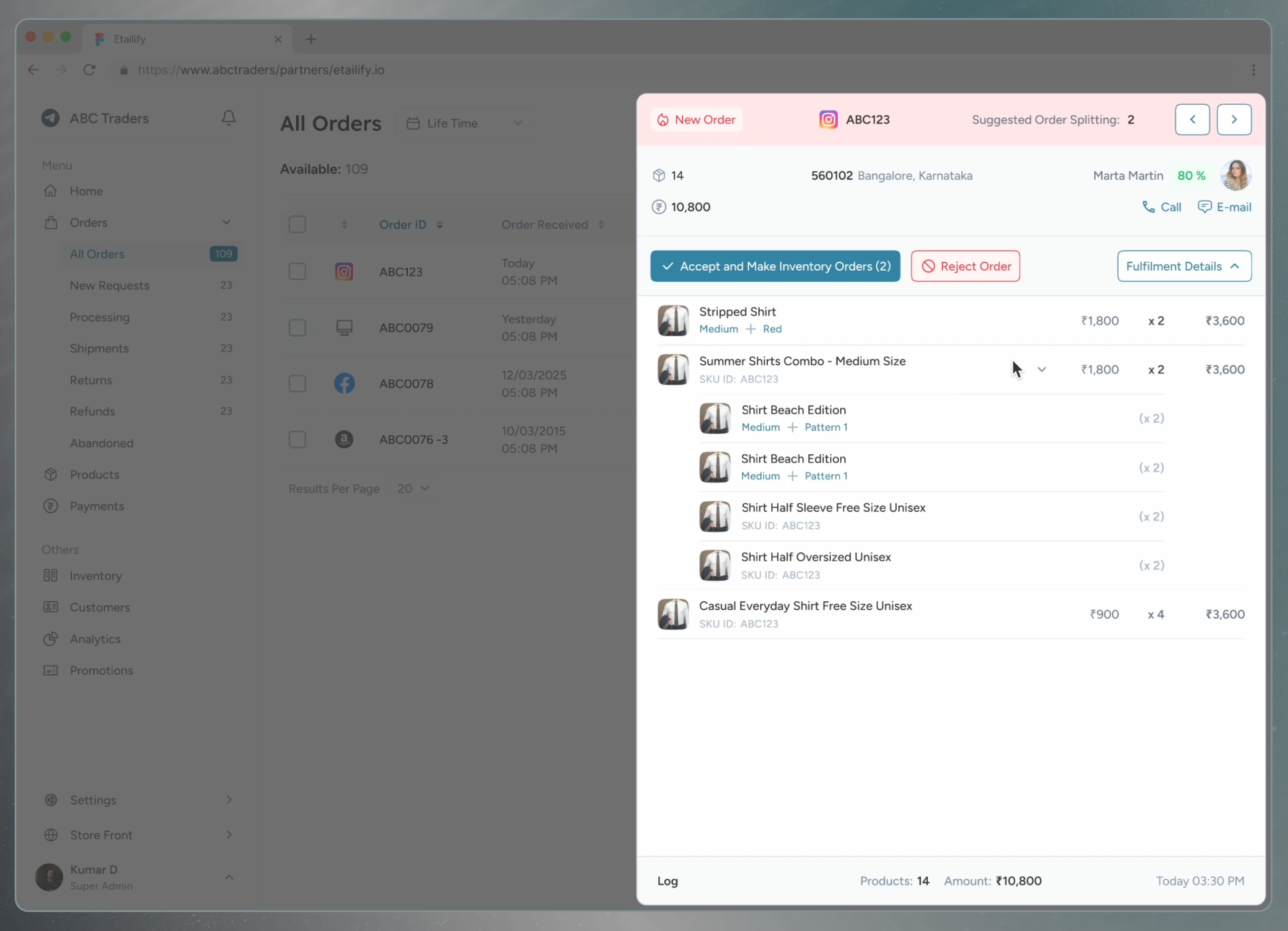Click the package count icon beside 14
This screenshot has height=931, width=1288.
pos(659,175)
